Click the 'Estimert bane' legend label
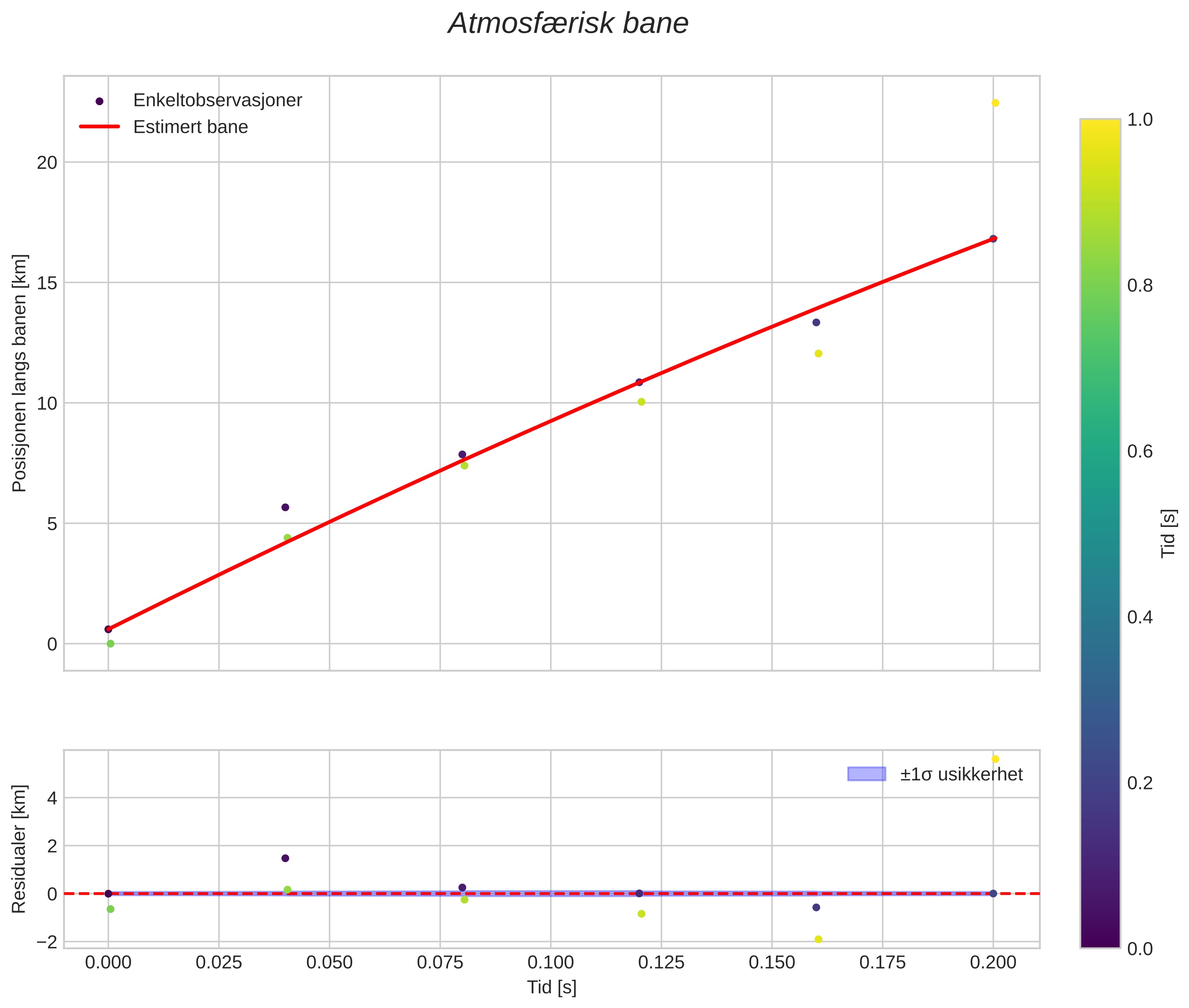1189x1008 pixels. [x=190, y=127]
